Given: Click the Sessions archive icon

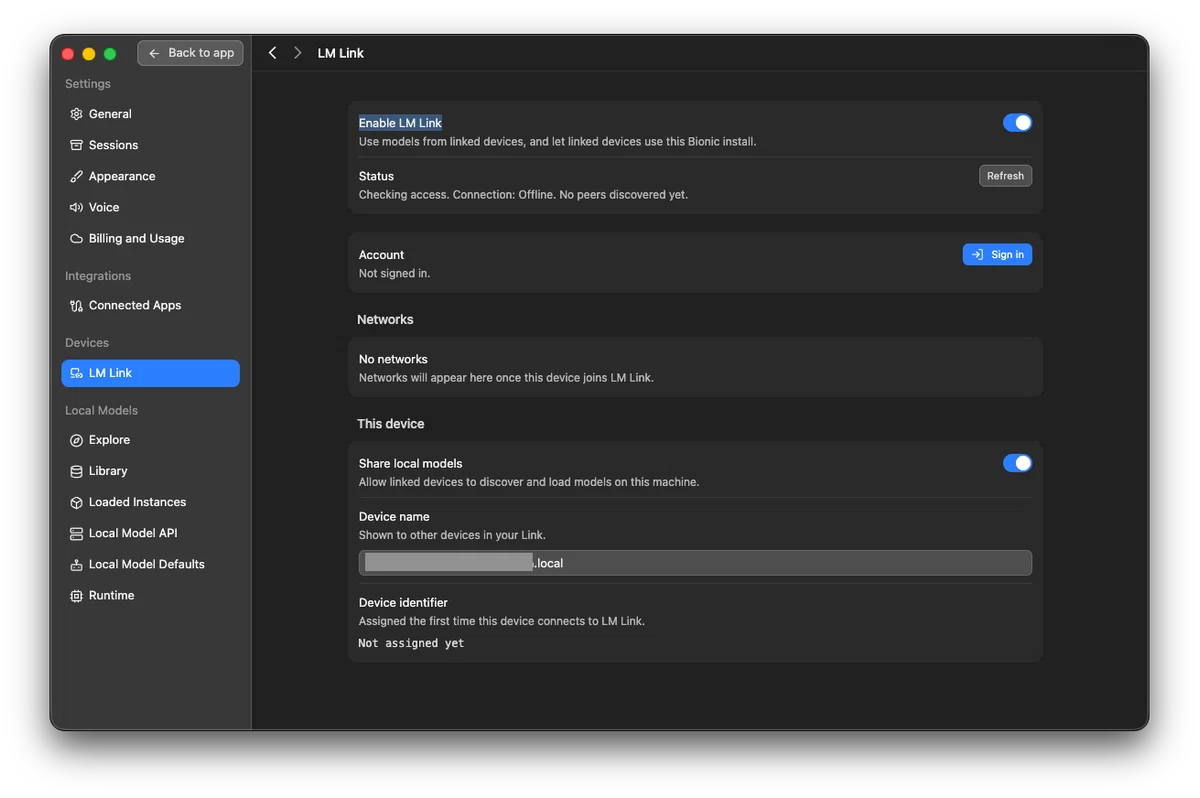Looking at the screenshot, I should coord(76,145).
